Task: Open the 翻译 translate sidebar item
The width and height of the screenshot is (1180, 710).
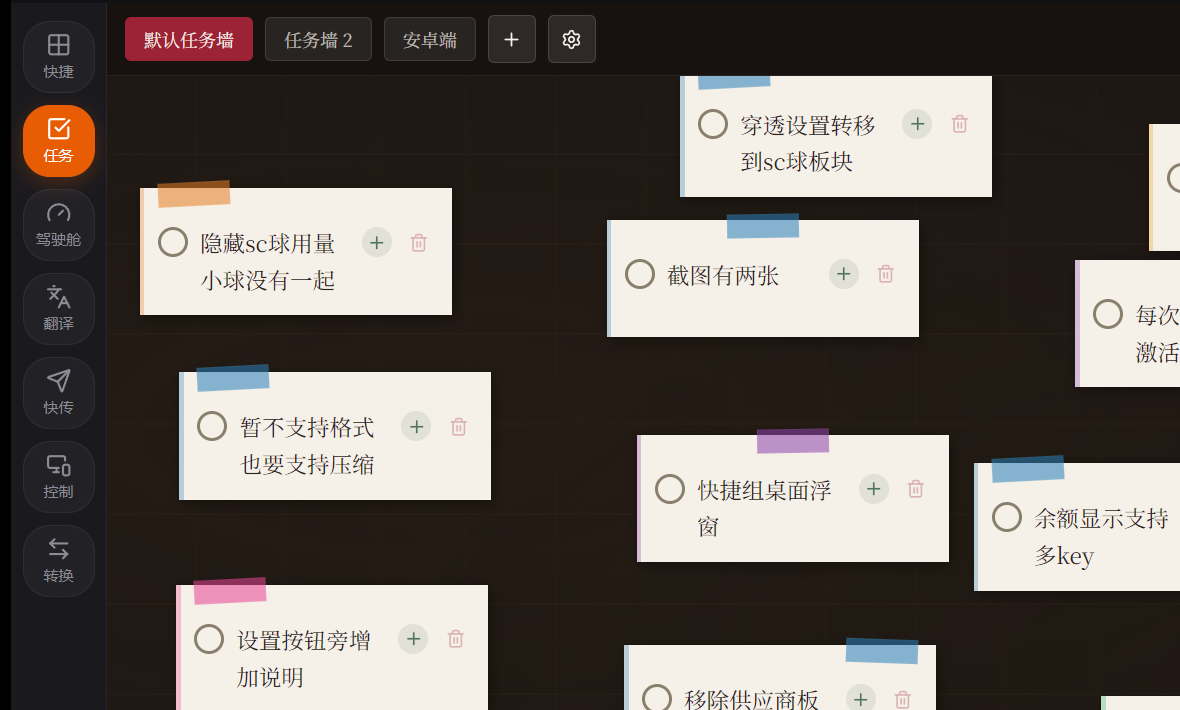Action: click(59, 309)
